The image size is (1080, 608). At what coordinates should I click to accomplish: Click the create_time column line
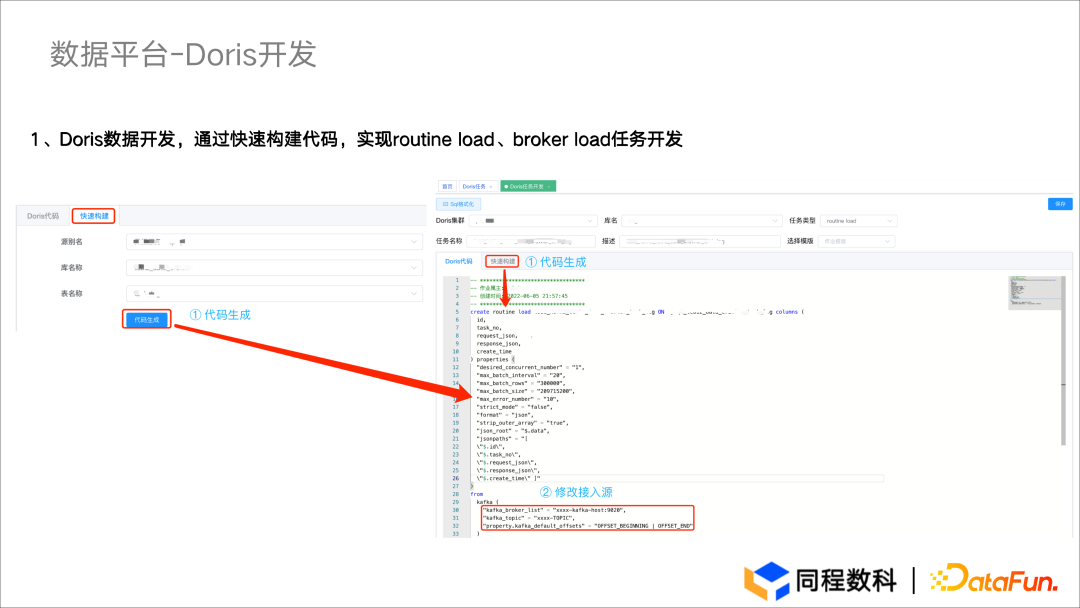494,352
